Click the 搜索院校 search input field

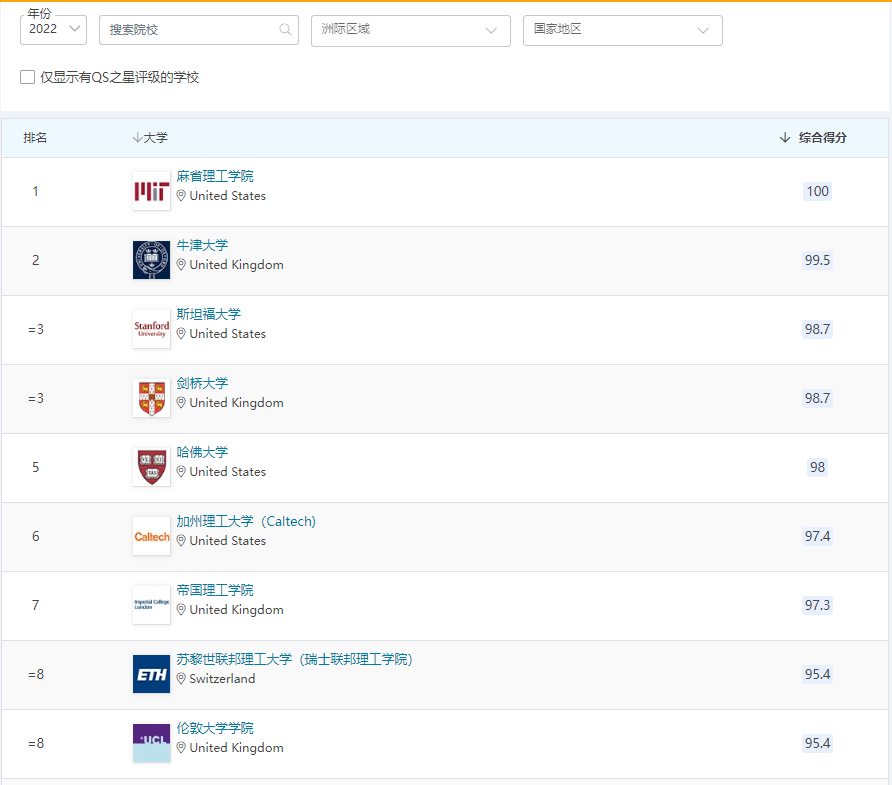pyautogui.click(x=199, y=30)
